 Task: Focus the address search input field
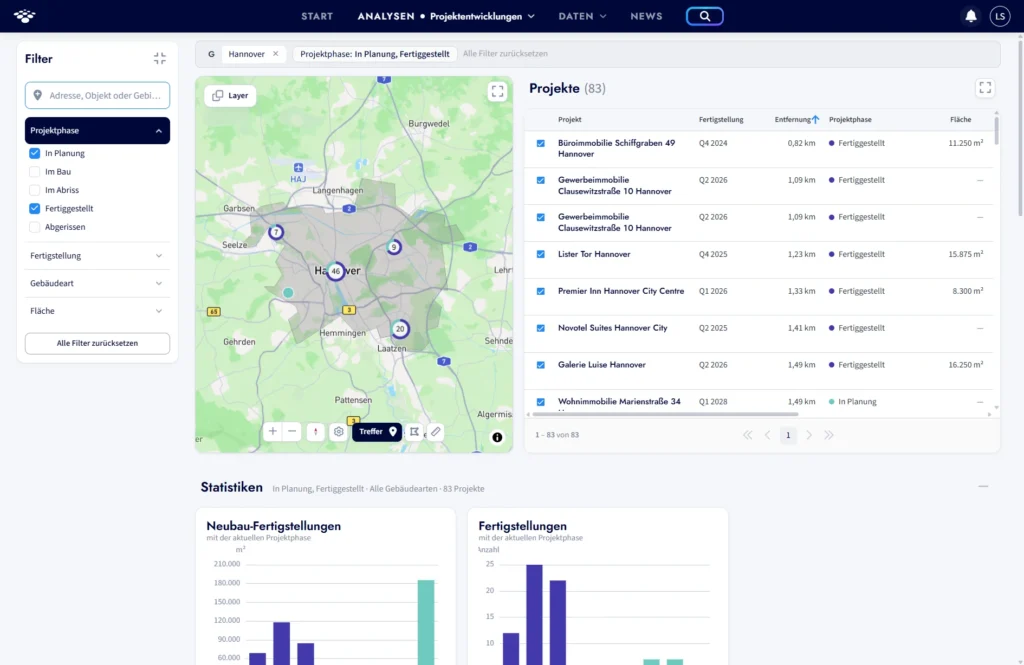[97, 95]
